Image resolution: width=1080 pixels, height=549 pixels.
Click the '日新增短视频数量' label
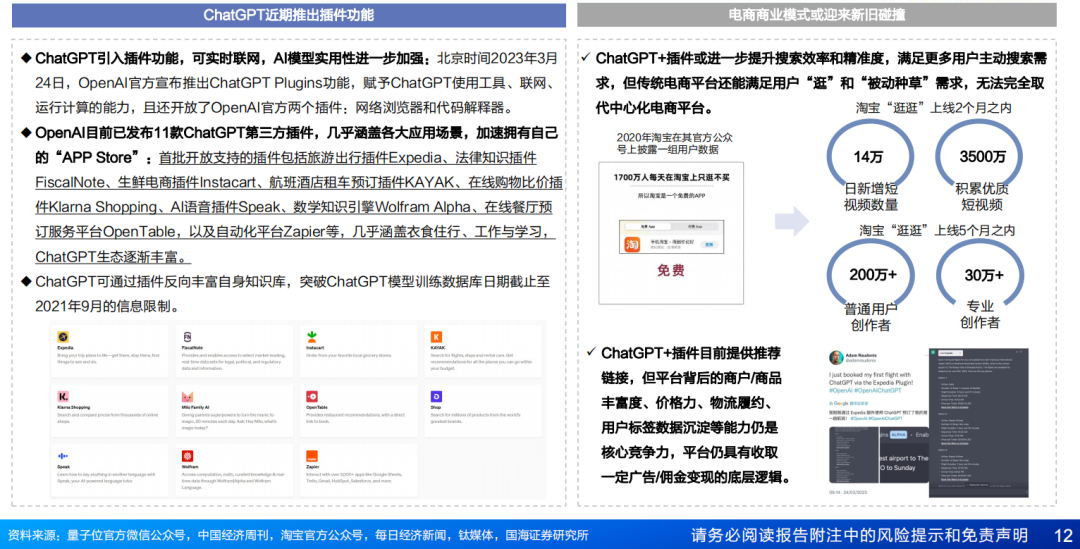[x=871, y=196]
